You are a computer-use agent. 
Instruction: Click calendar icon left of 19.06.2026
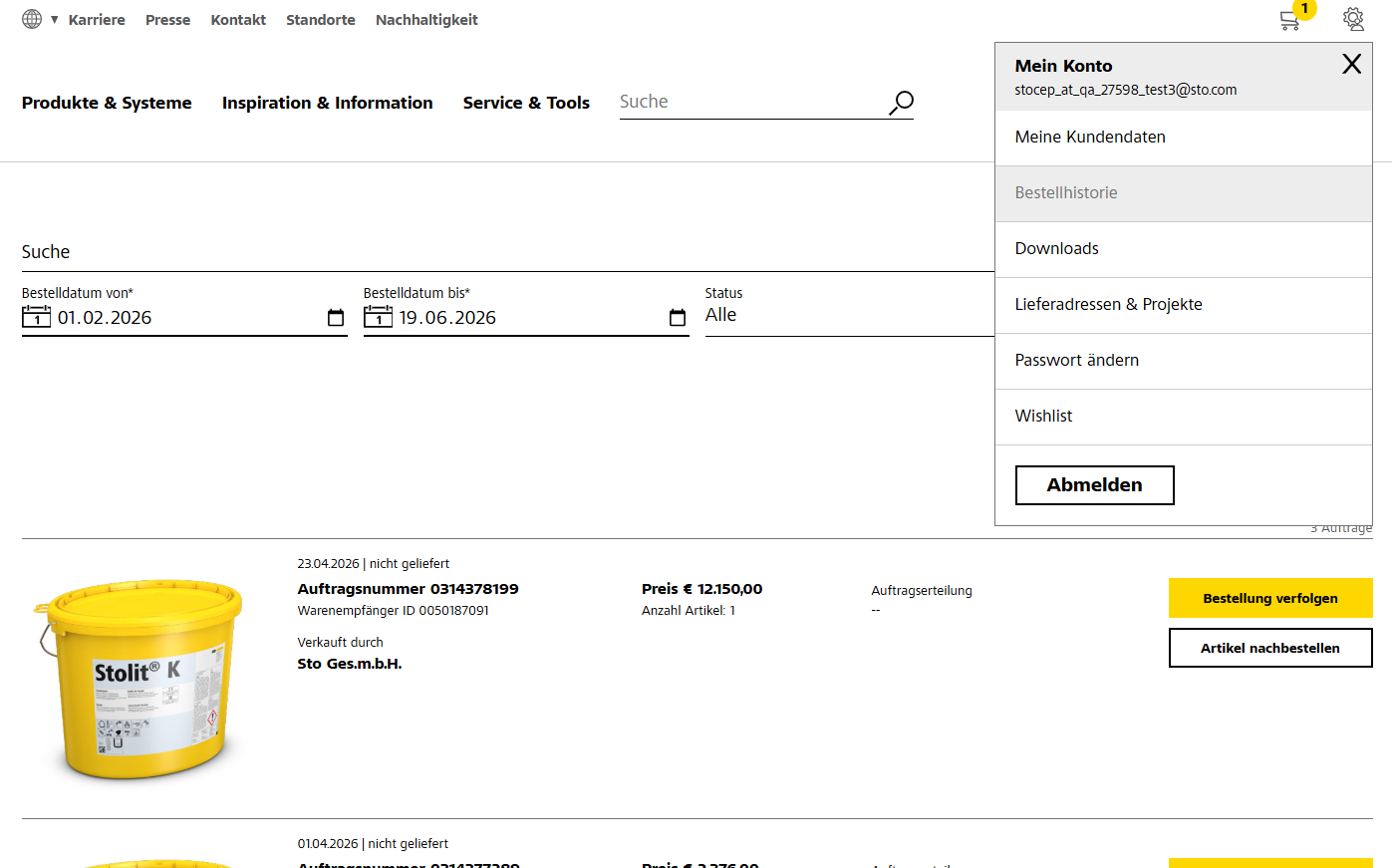tap(378, 317)
